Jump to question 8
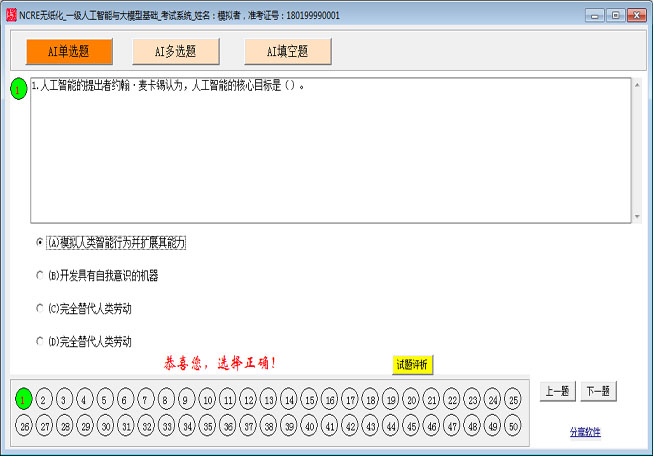The image size is (653, 456). 166,399
